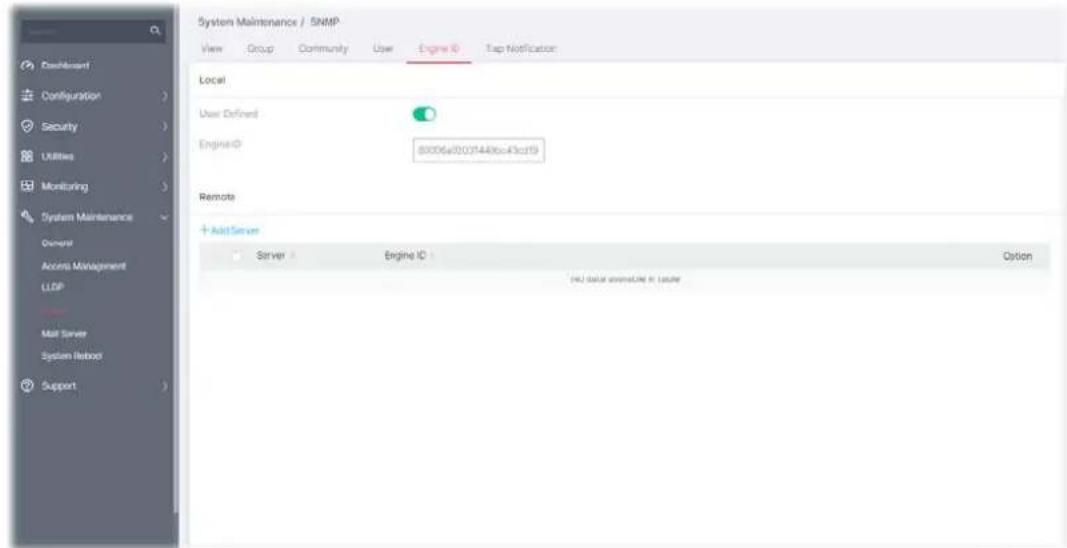Screen dimensions: 1067x548
Task: Expand the Configuration menu chevron
Action: (164, 97)
